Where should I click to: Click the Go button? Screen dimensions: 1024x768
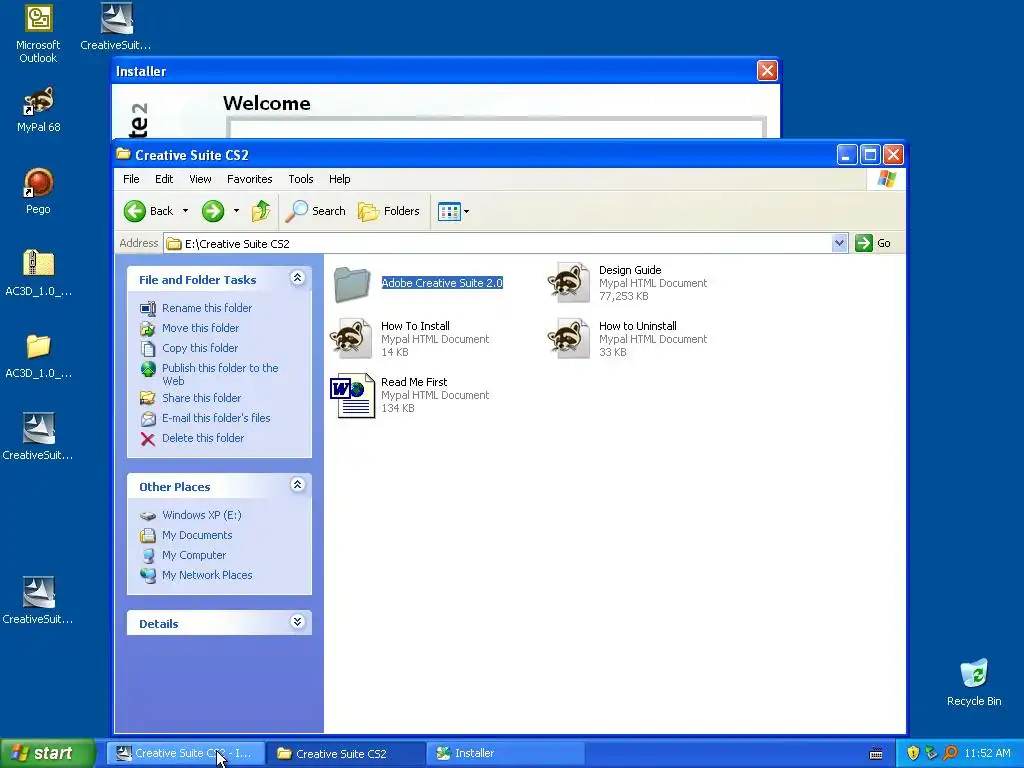[873, 243]
